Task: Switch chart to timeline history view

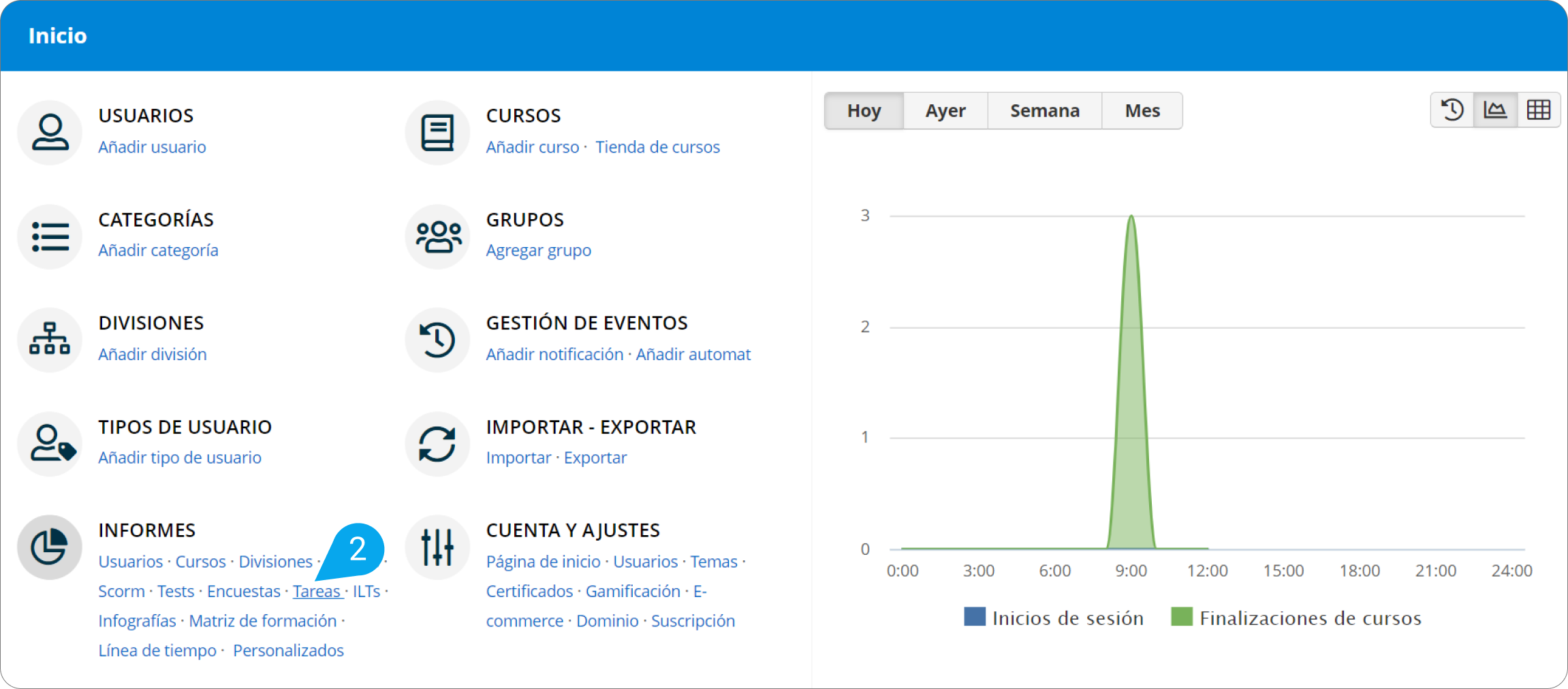Action: click(1452, 110)
